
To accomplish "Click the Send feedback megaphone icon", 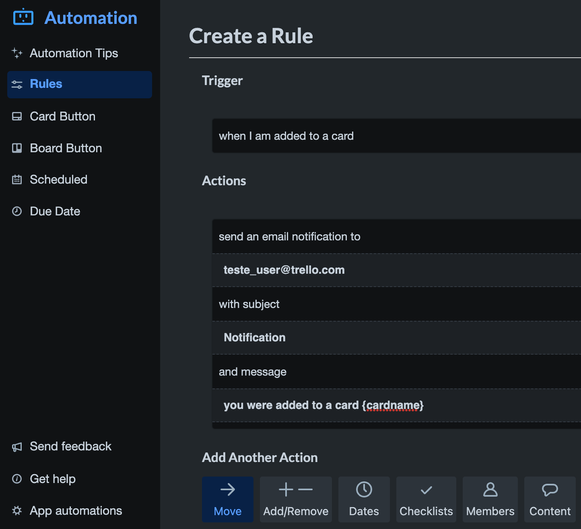I will [17, 447].
